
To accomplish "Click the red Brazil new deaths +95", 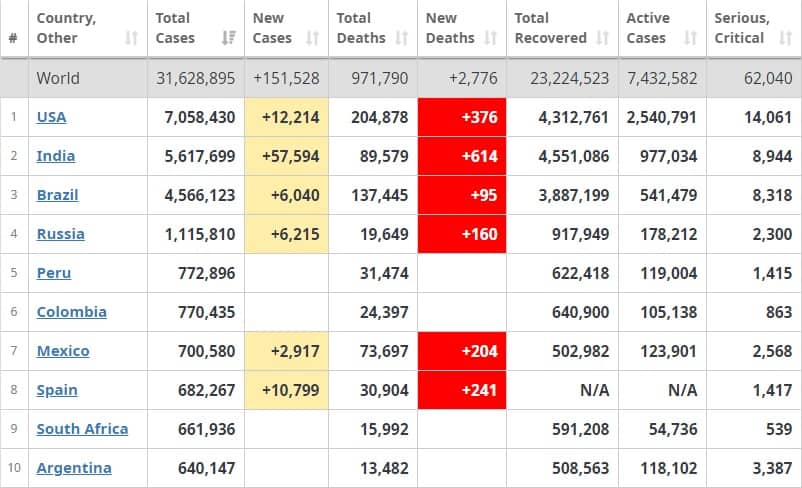I will [462, 195].
